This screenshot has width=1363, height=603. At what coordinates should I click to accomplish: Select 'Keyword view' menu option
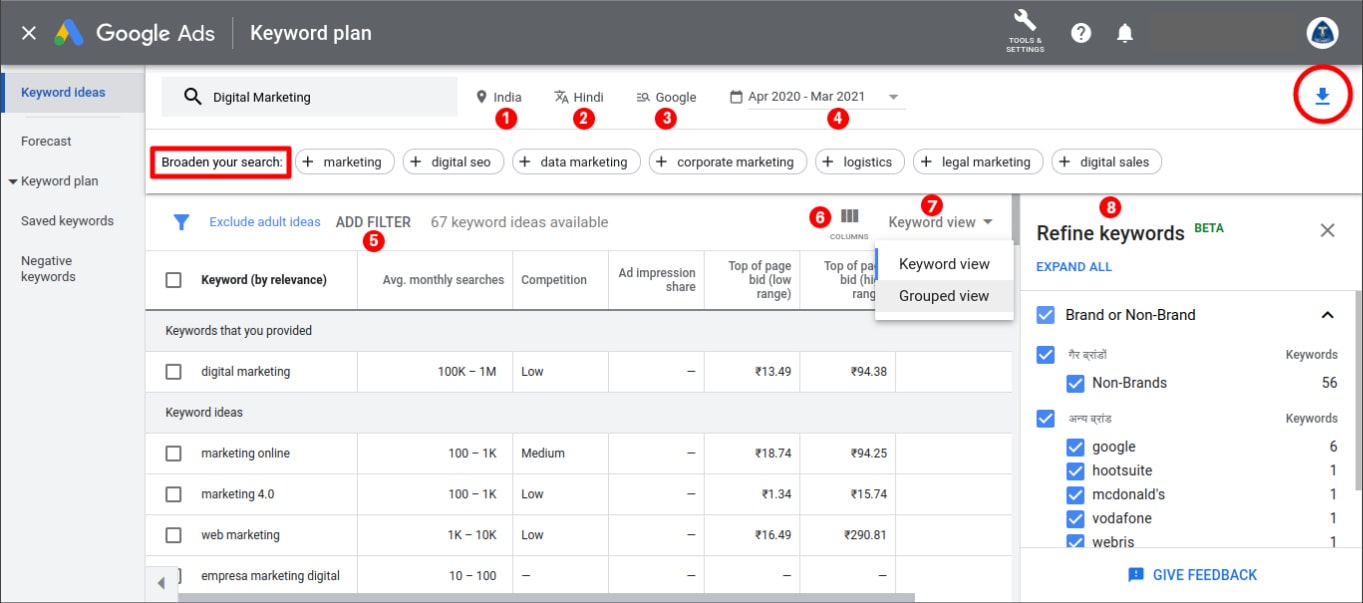tap(944, 264)
